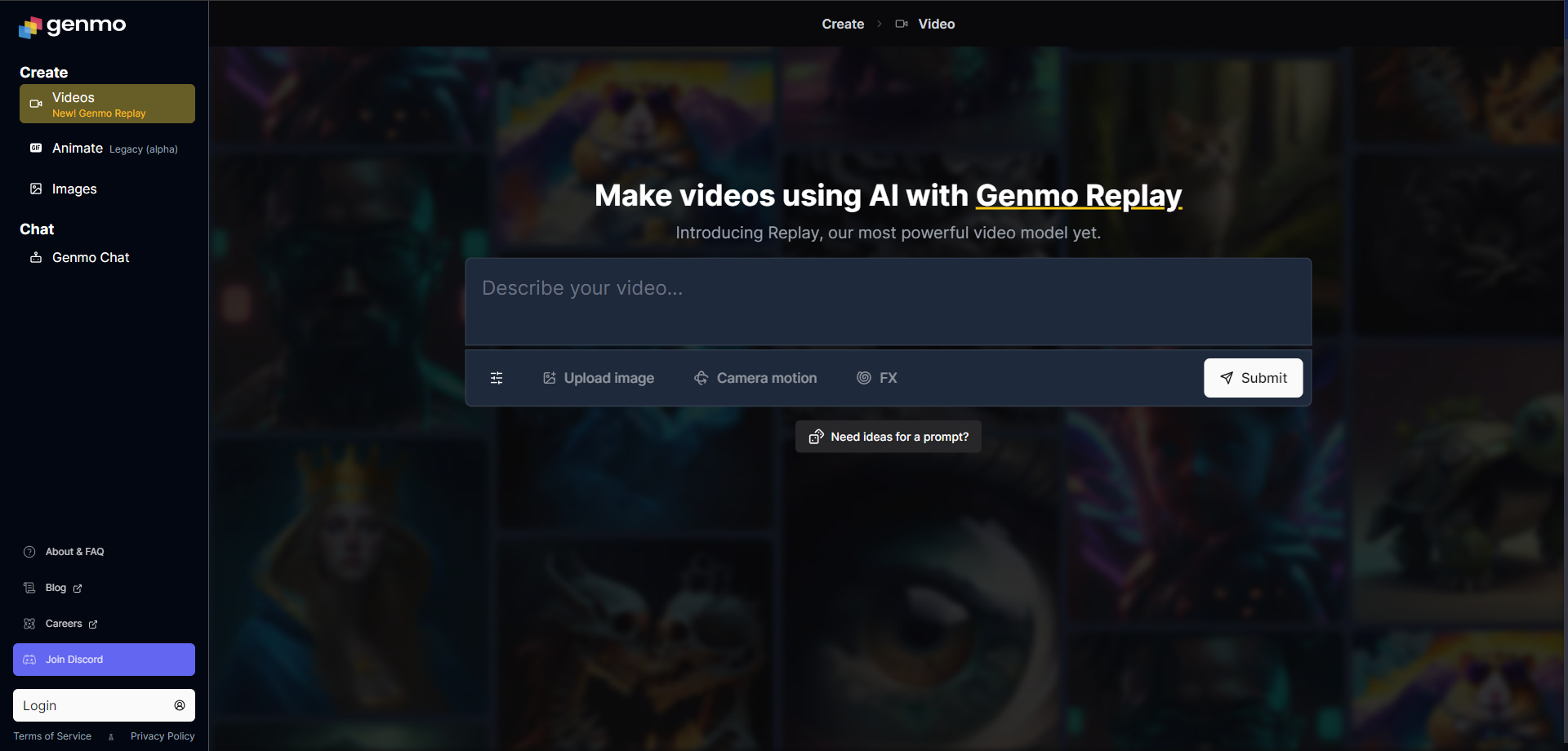This screenshot has height=751, width=1568.
Task: Click the user profile icon in Login
Action: (180, 705)
